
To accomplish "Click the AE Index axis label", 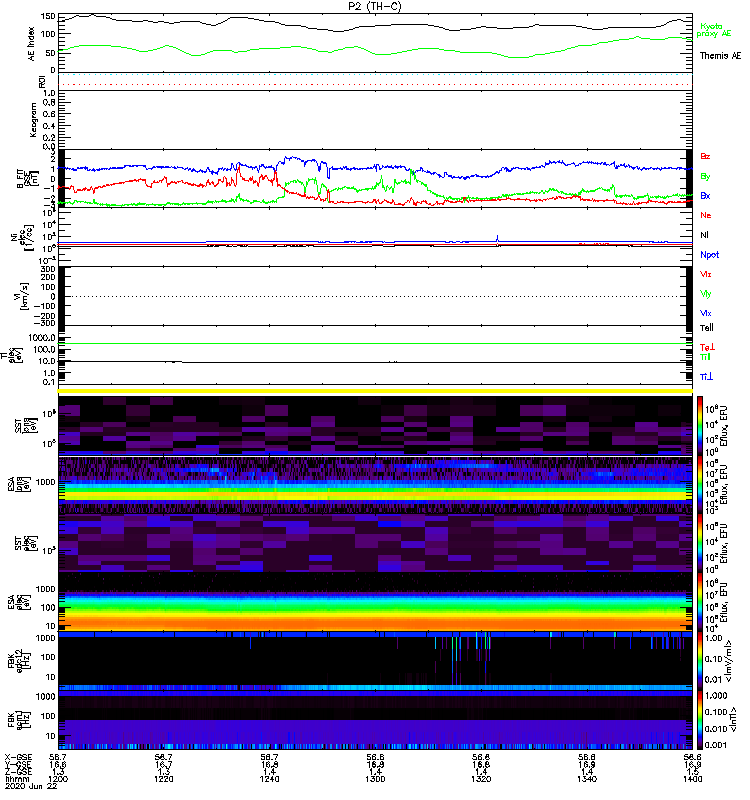I will coord(31,44).
